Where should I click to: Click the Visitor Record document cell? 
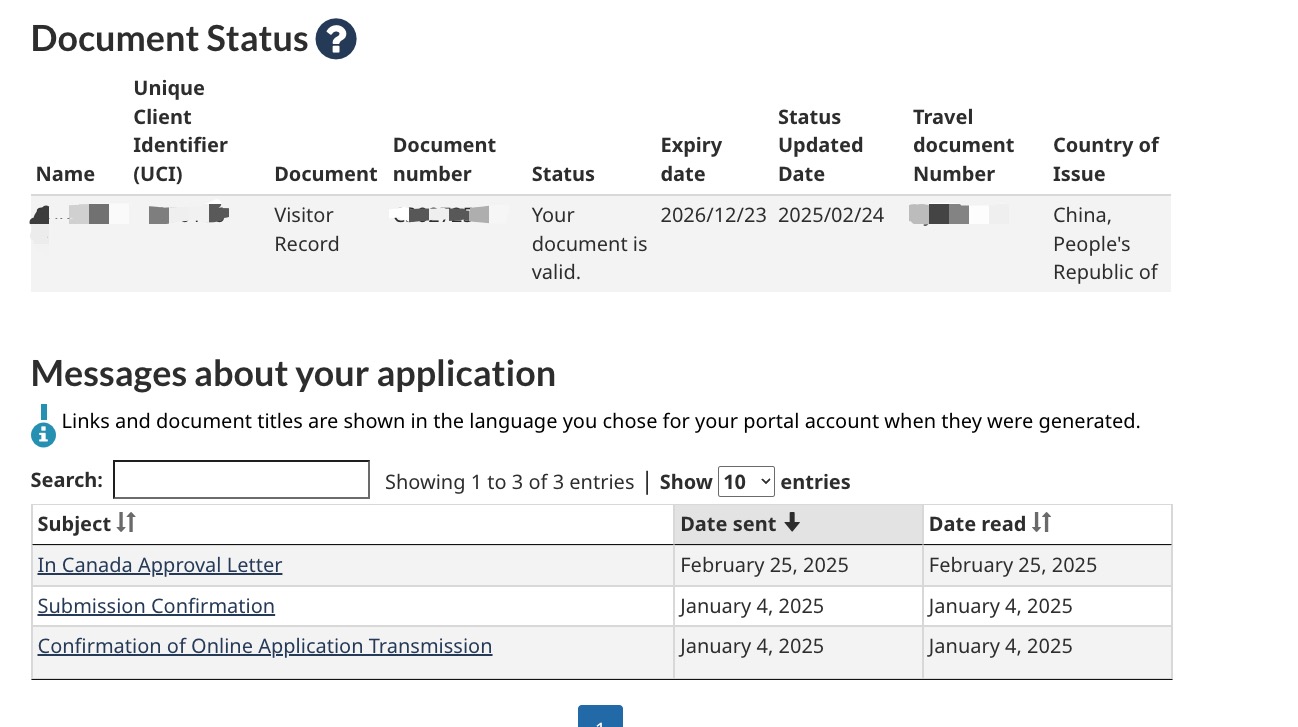(306, 230)
